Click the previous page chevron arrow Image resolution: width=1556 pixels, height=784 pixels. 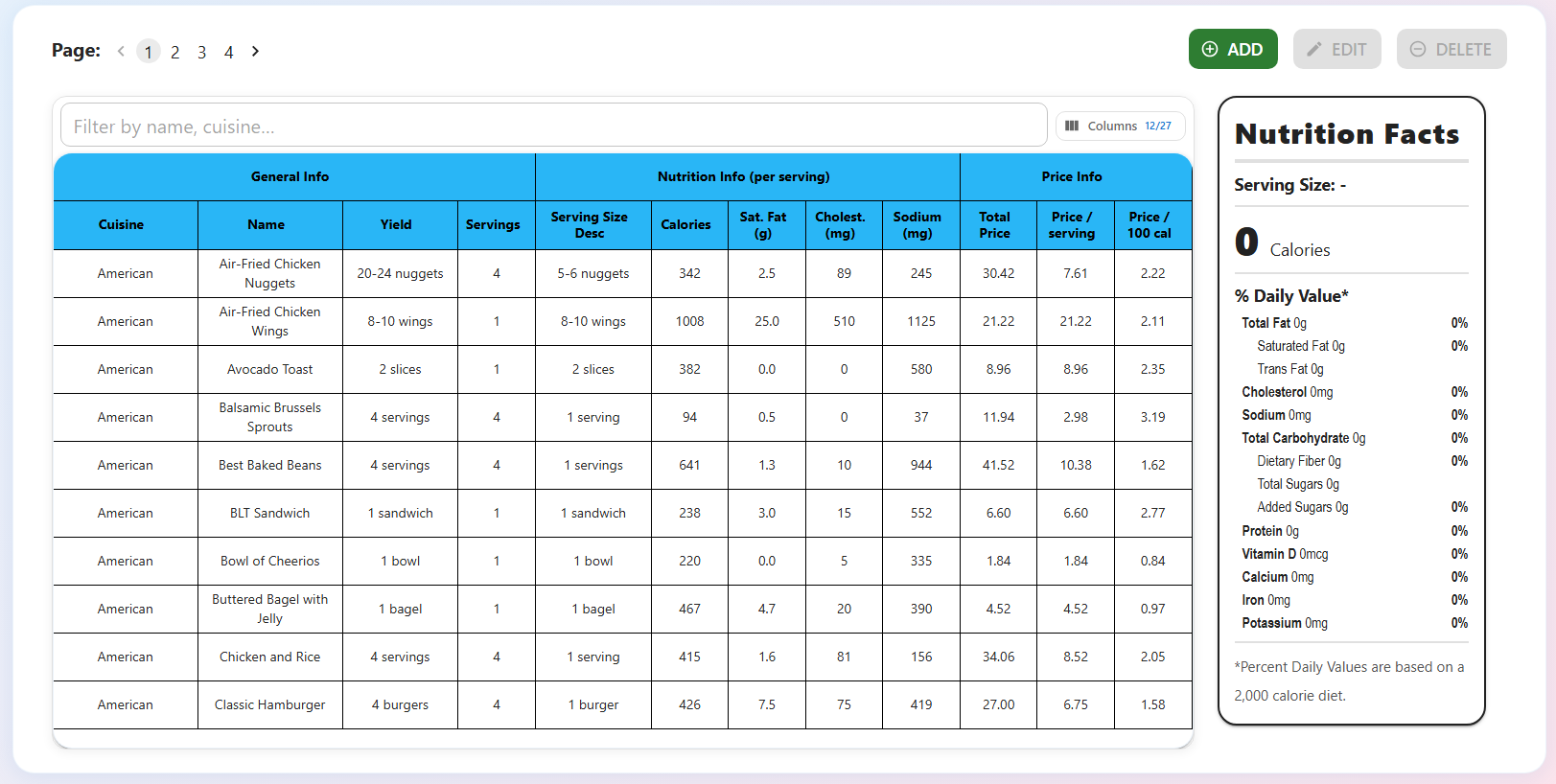coord(121,51)
